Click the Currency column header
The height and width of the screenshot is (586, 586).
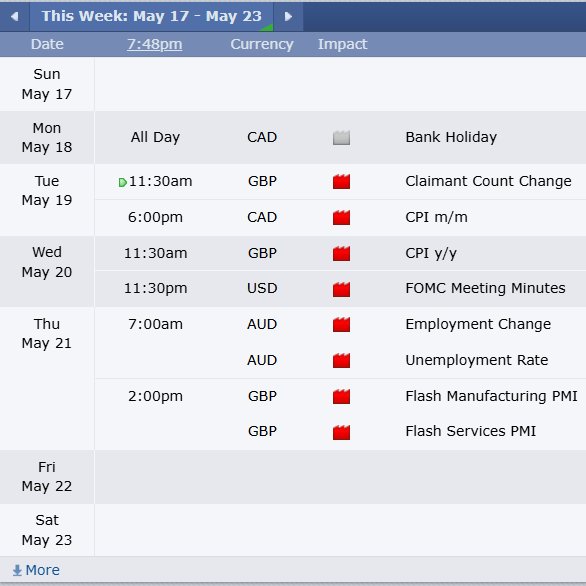(262, 44)
